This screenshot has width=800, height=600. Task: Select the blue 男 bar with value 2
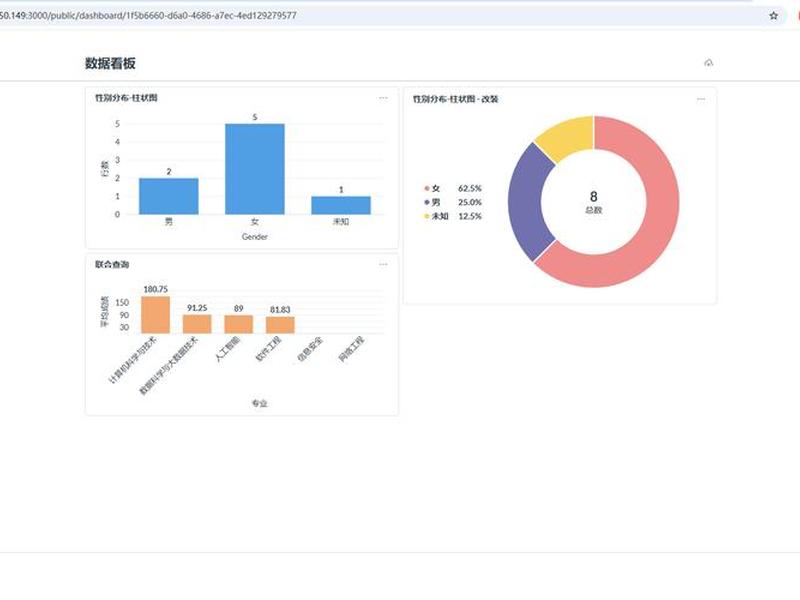pos(169,196)
